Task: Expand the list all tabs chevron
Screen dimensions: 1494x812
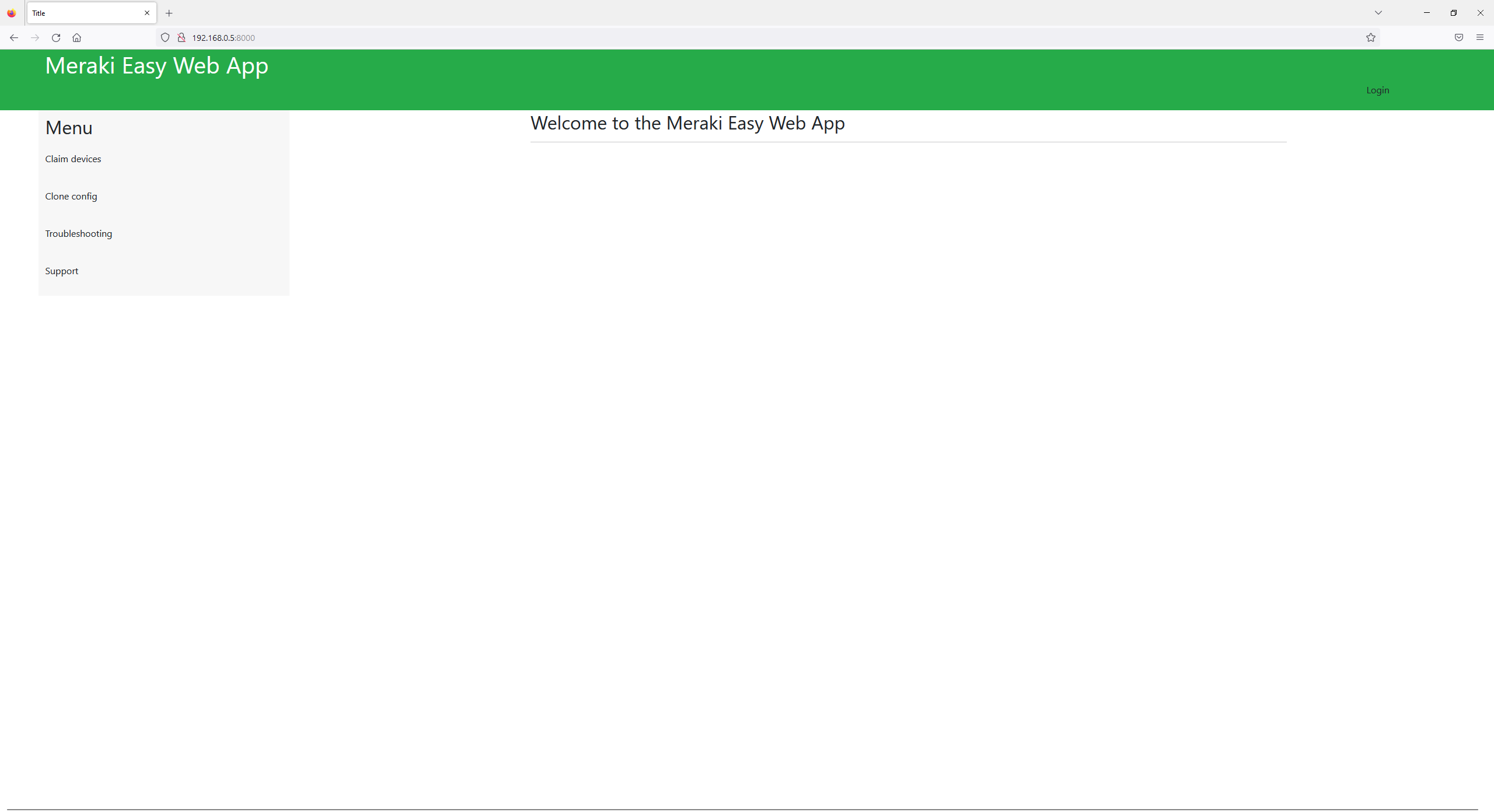Action: 1378,13
